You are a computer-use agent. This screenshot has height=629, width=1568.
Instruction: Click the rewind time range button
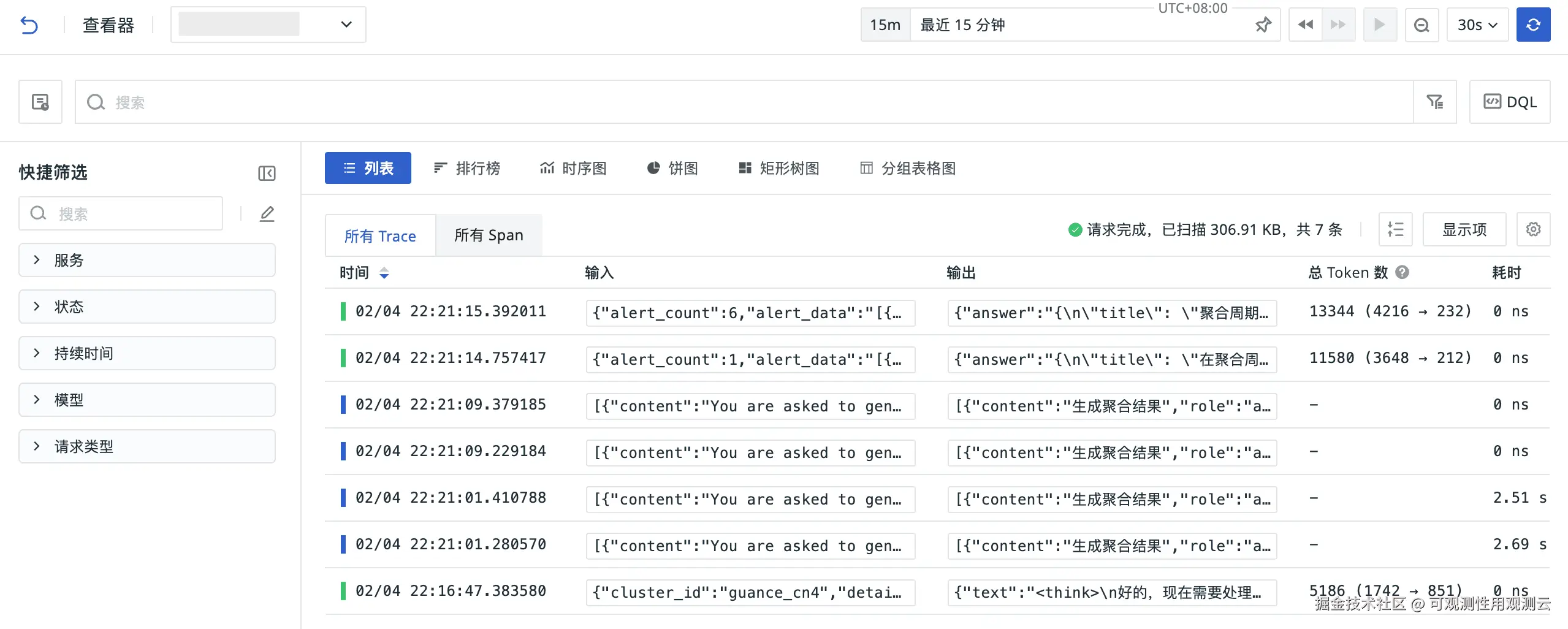(1305, 25)
